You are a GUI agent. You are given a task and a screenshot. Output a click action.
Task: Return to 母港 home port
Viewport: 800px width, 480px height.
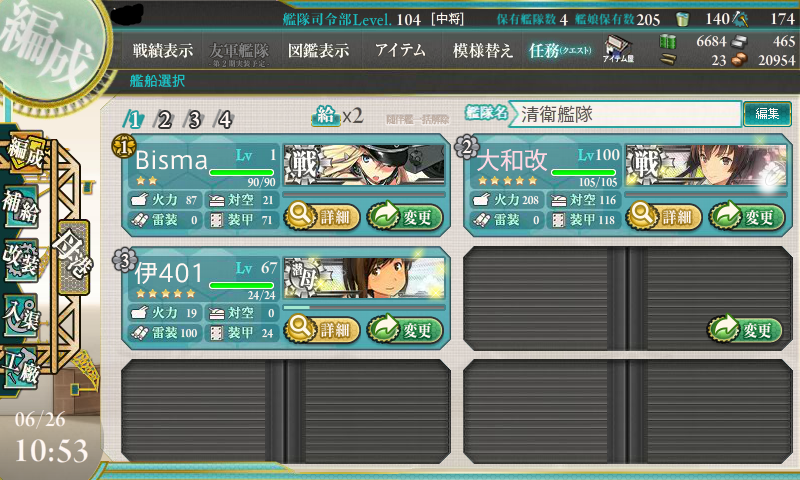[74, 258]
